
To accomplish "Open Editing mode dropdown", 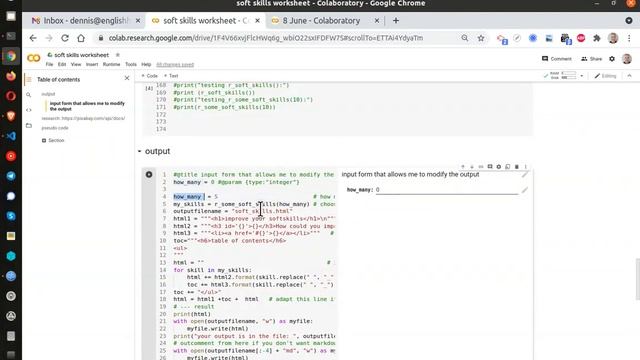I will 605,76.
